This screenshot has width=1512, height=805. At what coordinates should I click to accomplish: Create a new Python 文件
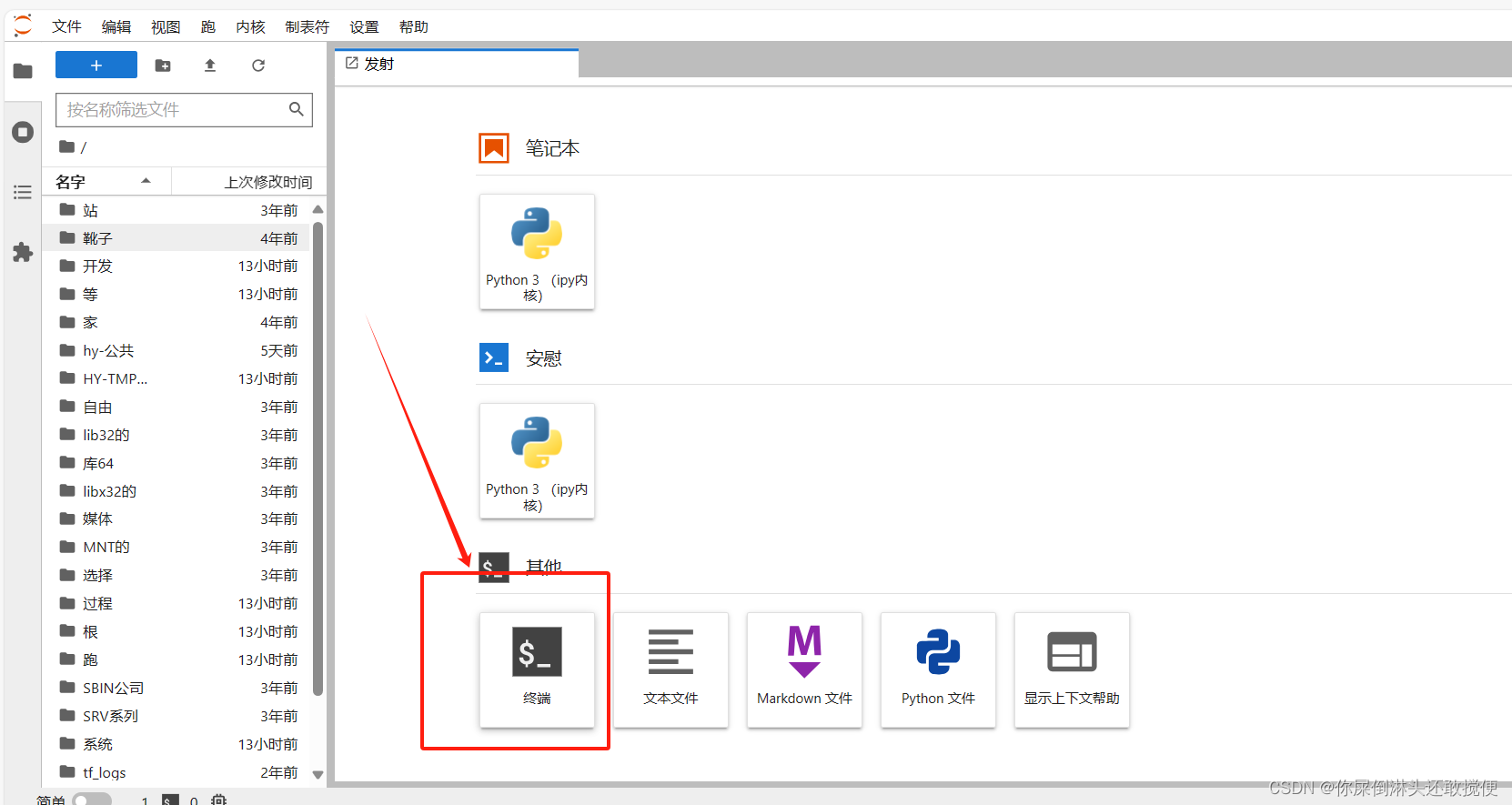coord(938,669)
